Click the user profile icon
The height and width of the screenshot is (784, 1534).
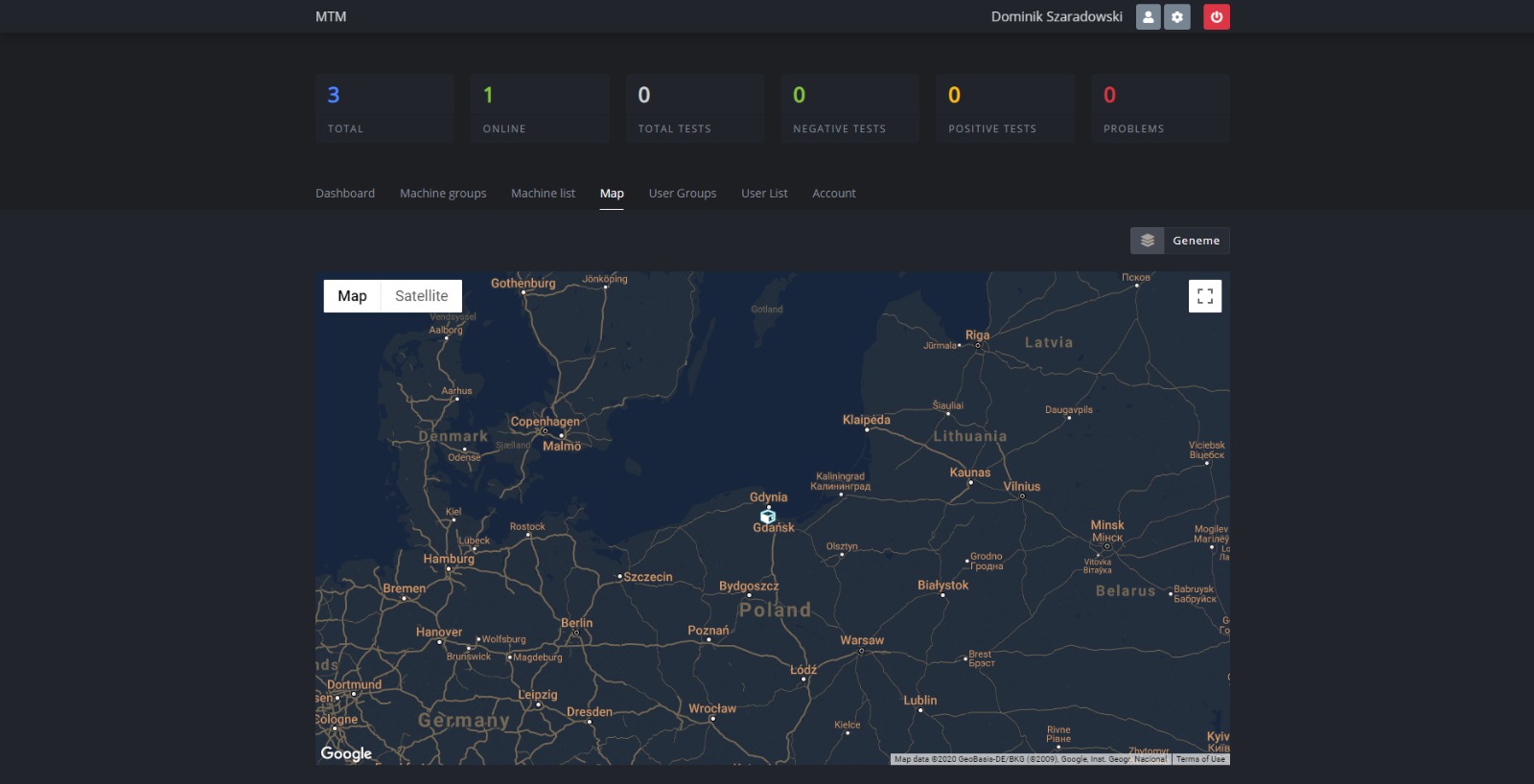click(1148, 17)
